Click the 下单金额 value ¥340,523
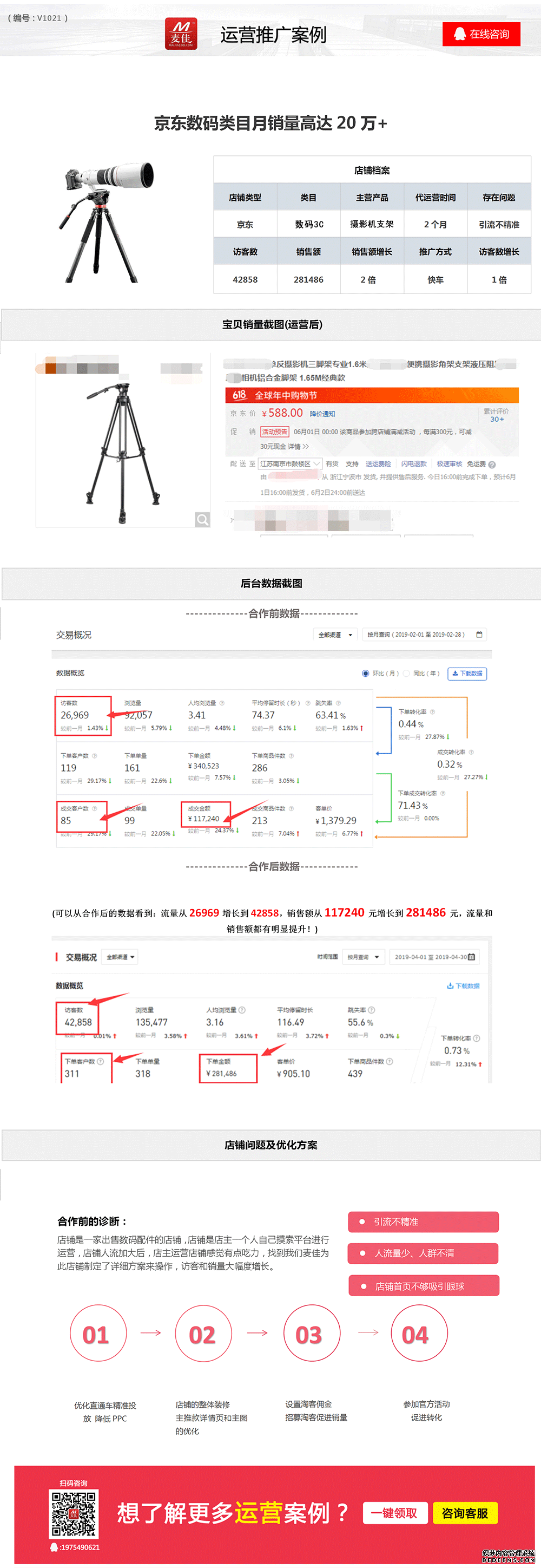 (203, 766)
